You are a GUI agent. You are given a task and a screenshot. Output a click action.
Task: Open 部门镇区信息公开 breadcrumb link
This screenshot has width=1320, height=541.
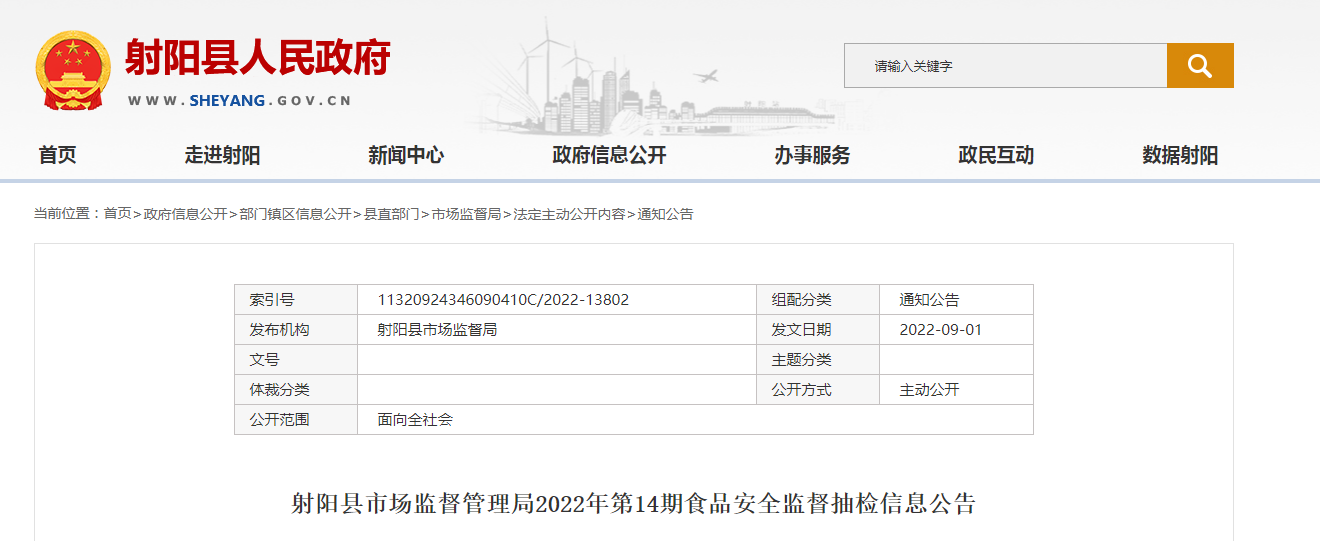295,214
